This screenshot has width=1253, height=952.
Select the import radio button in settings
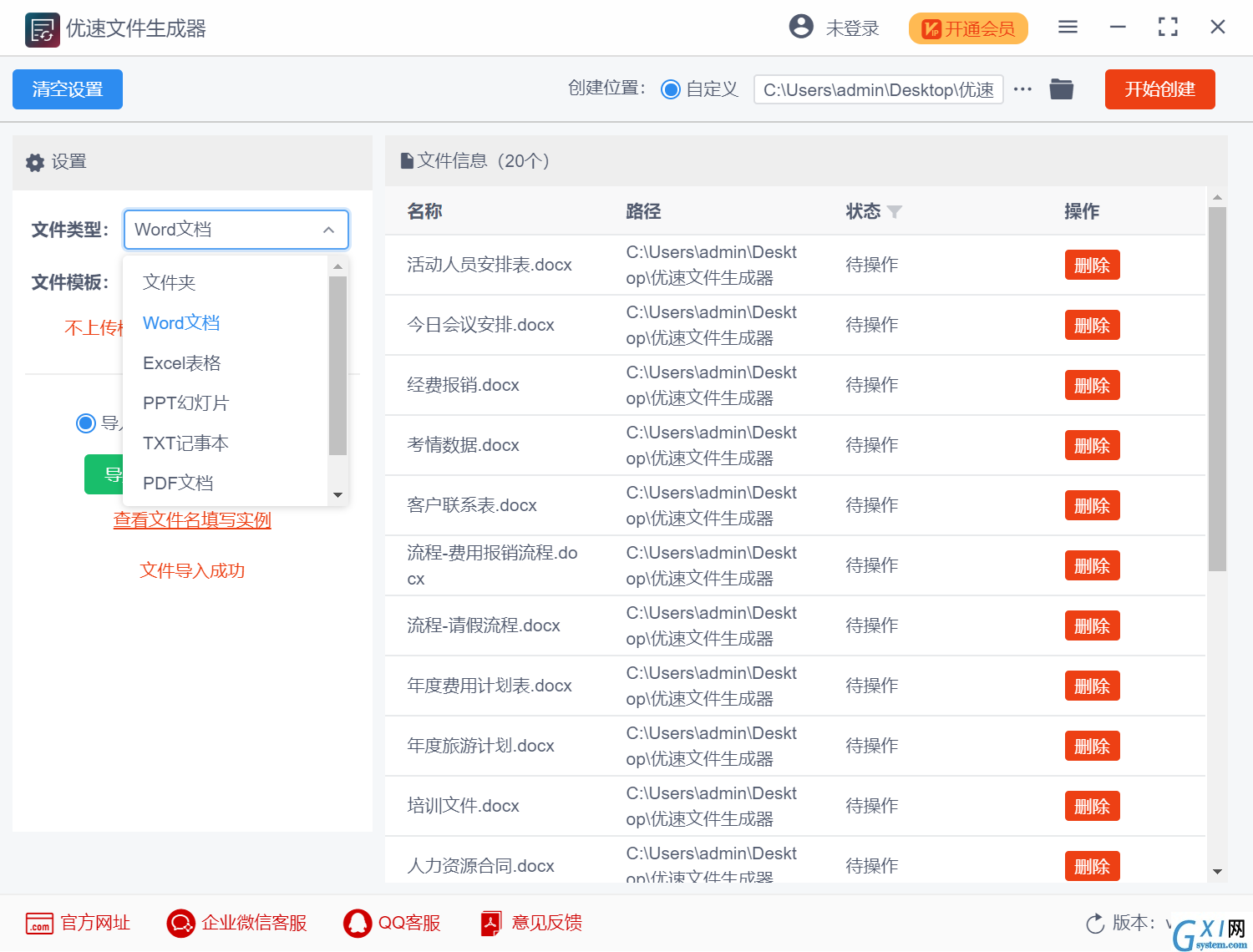tap(85, 423)
